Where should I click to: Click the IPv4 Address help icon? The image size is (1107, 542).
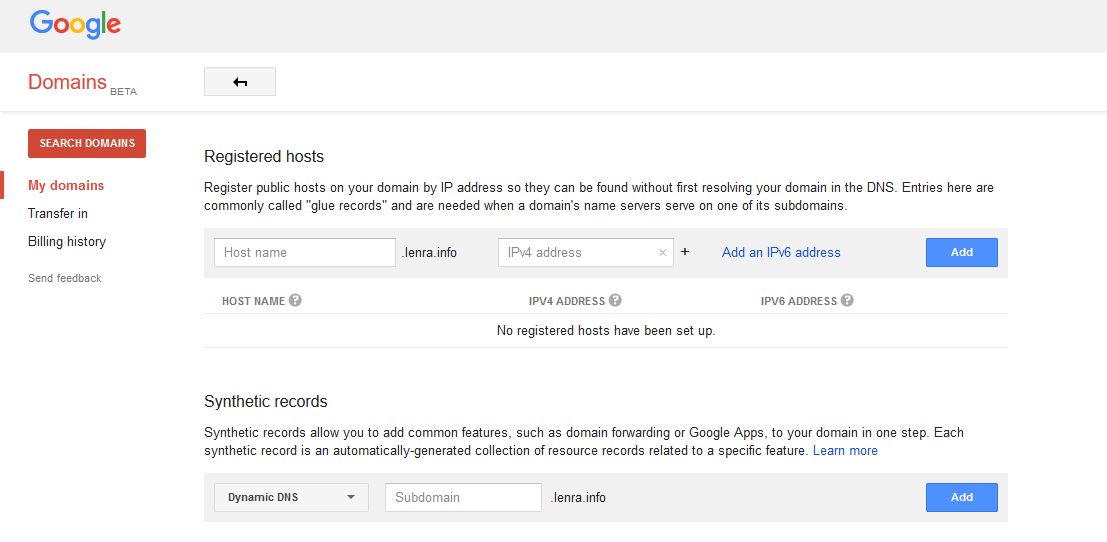click(x=615, y=300)
